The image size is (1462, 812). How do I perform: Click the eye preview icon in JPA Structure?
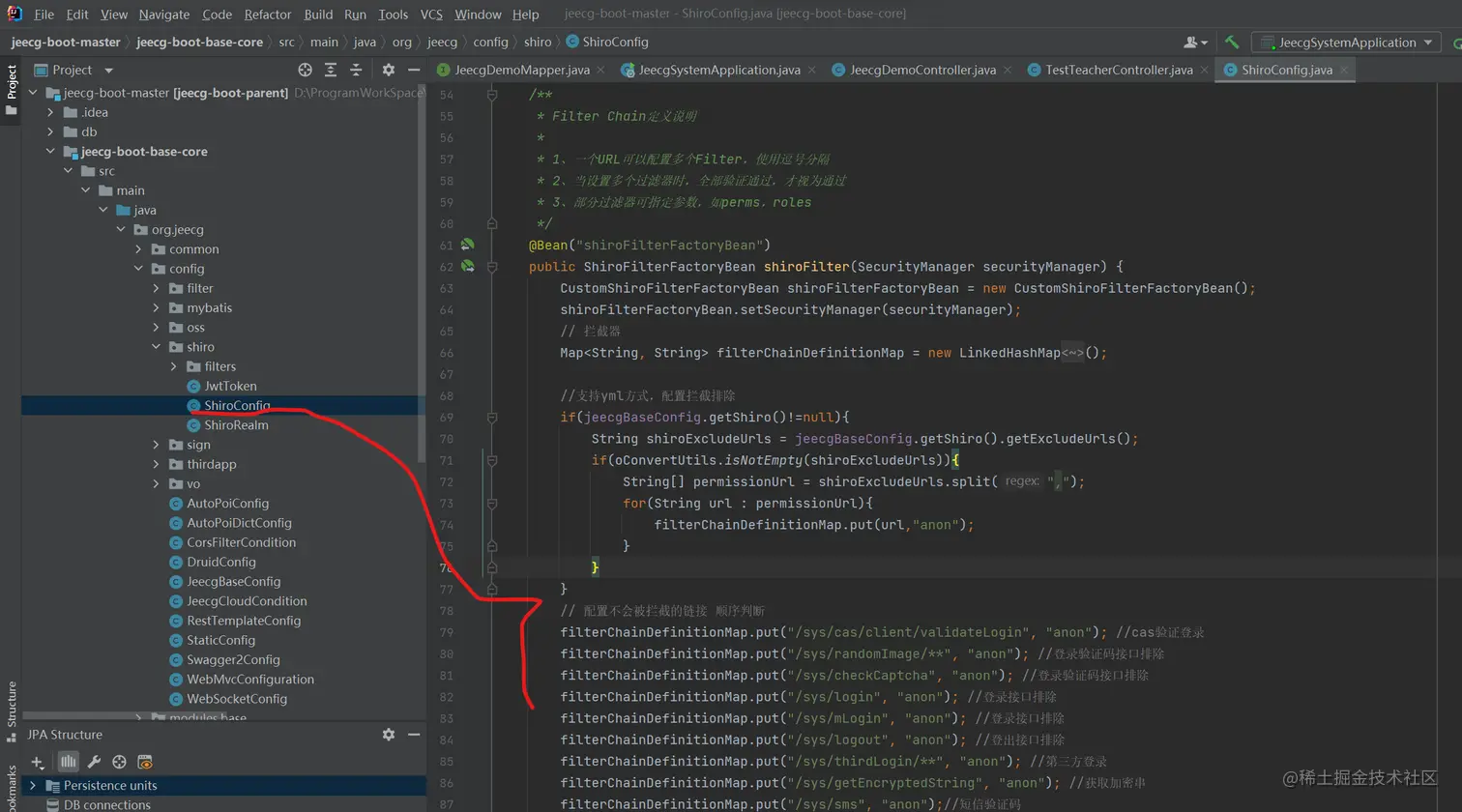point(145,763)
